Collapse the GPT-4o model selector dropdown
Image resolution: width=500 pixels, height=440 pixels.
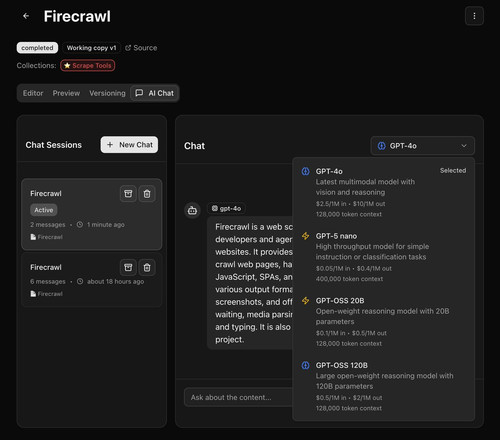click(422, 146)
